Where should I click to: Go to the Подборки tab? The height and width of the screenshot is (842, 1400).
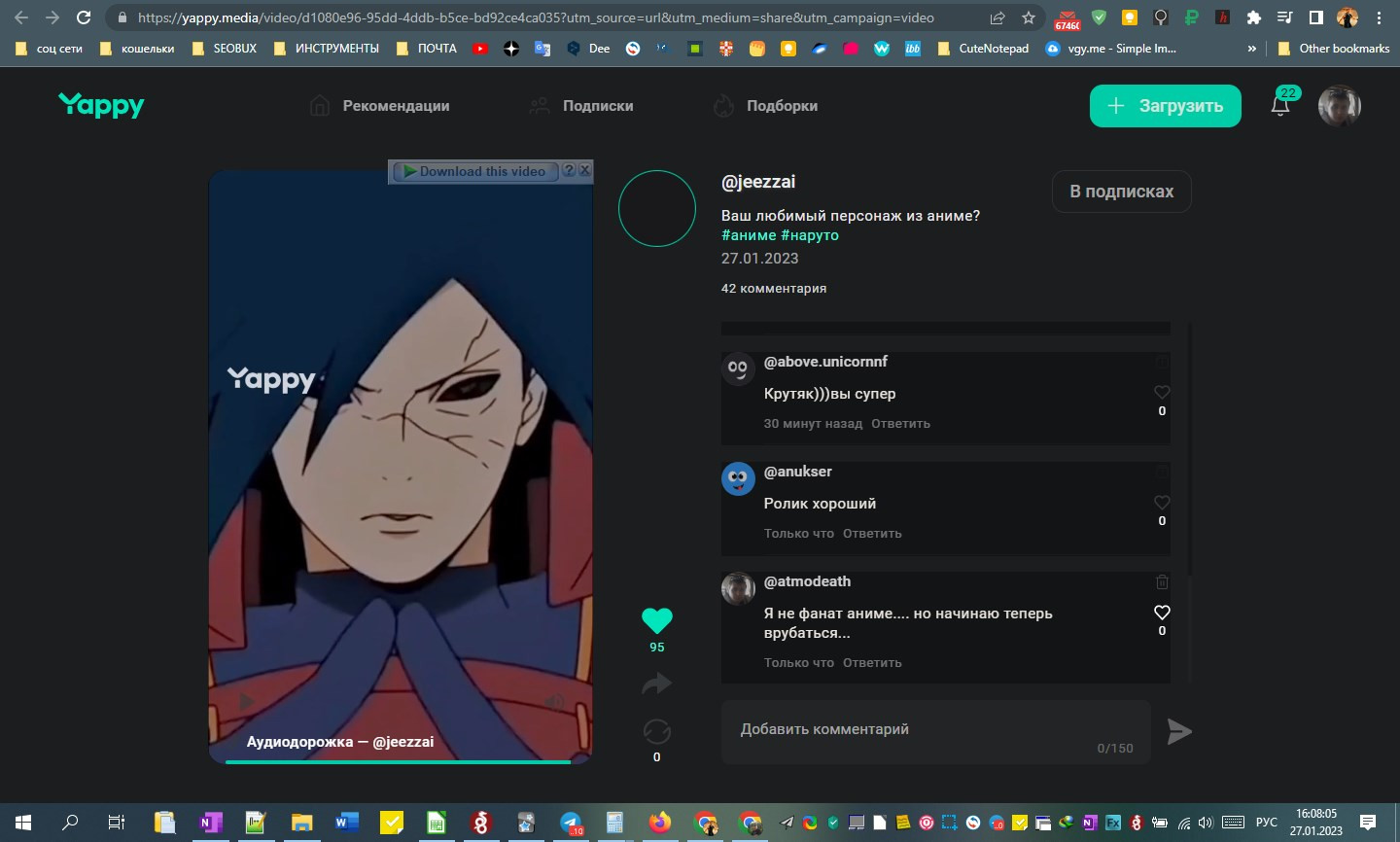(x=765, y=106)
